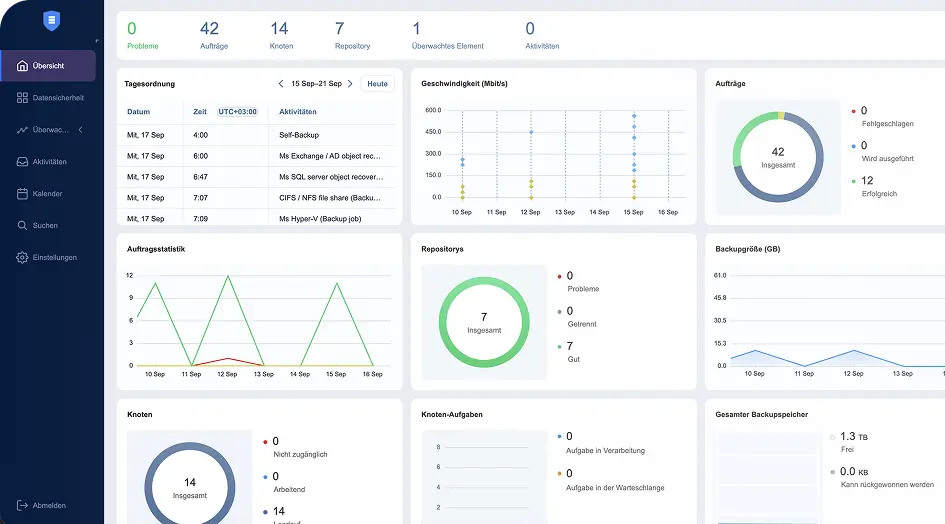Click the shield logo icon in the sidebar
This screenshot has height=524, width=945.
(52, 21)
